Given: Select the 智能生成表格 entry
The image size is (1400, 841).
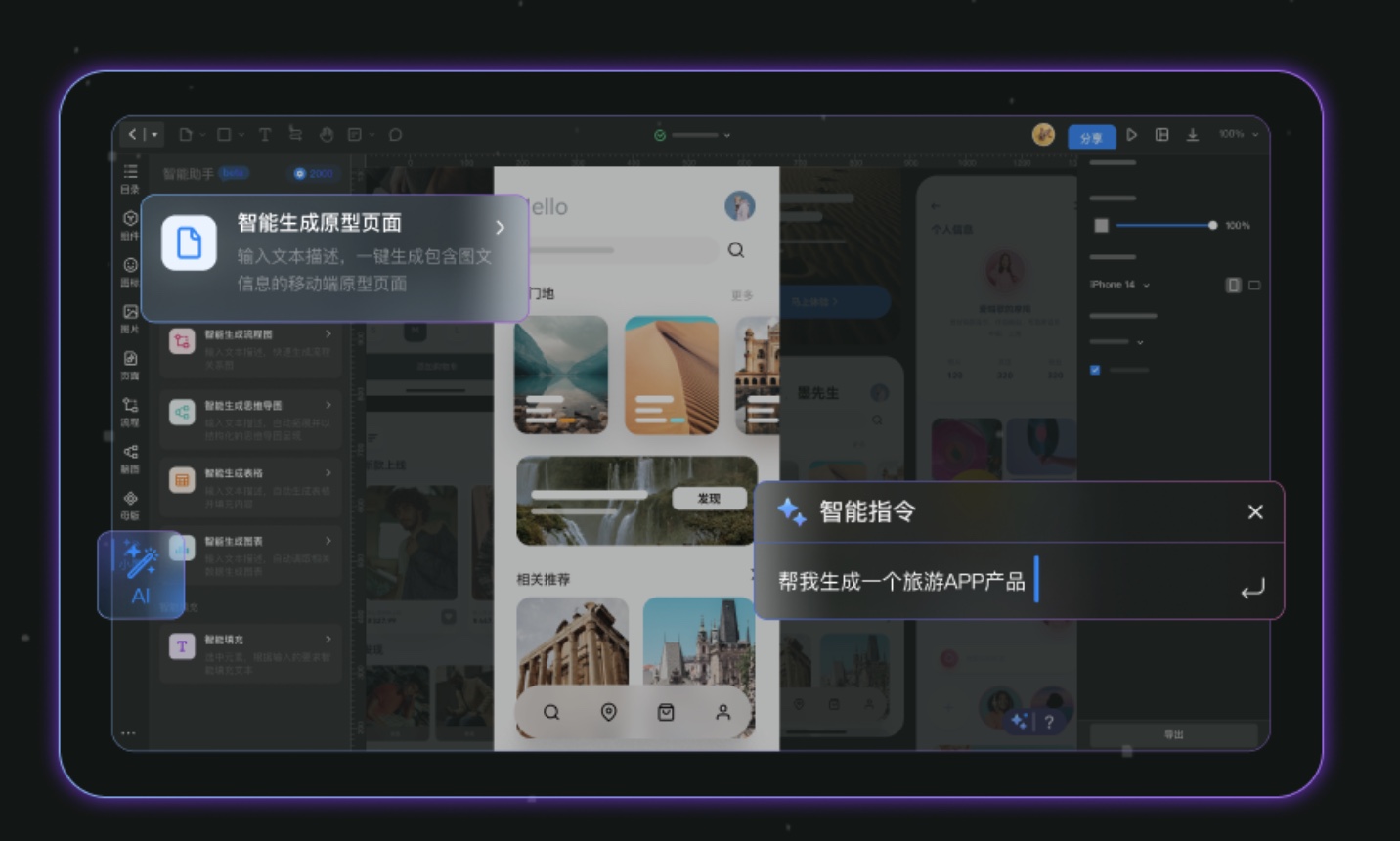Looking at the screenshot, I should (251, 486).
